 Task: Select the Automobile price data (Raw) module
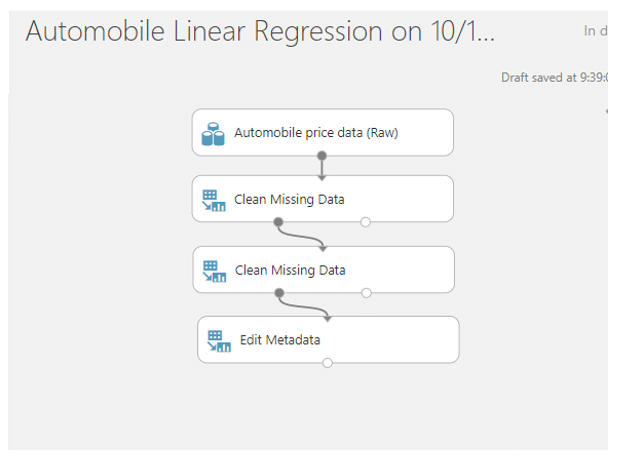tap(323, 133)
